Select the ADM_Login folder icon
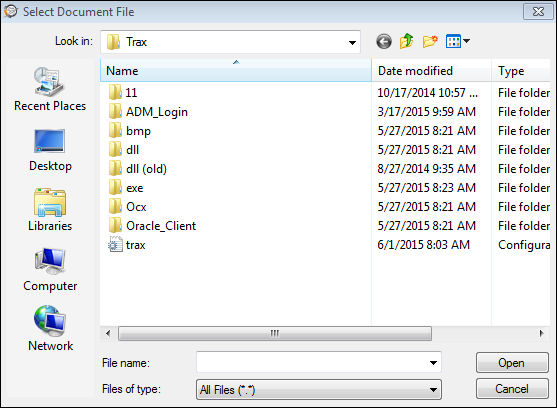This screenshot has height=408, width=557. (115, 111)
